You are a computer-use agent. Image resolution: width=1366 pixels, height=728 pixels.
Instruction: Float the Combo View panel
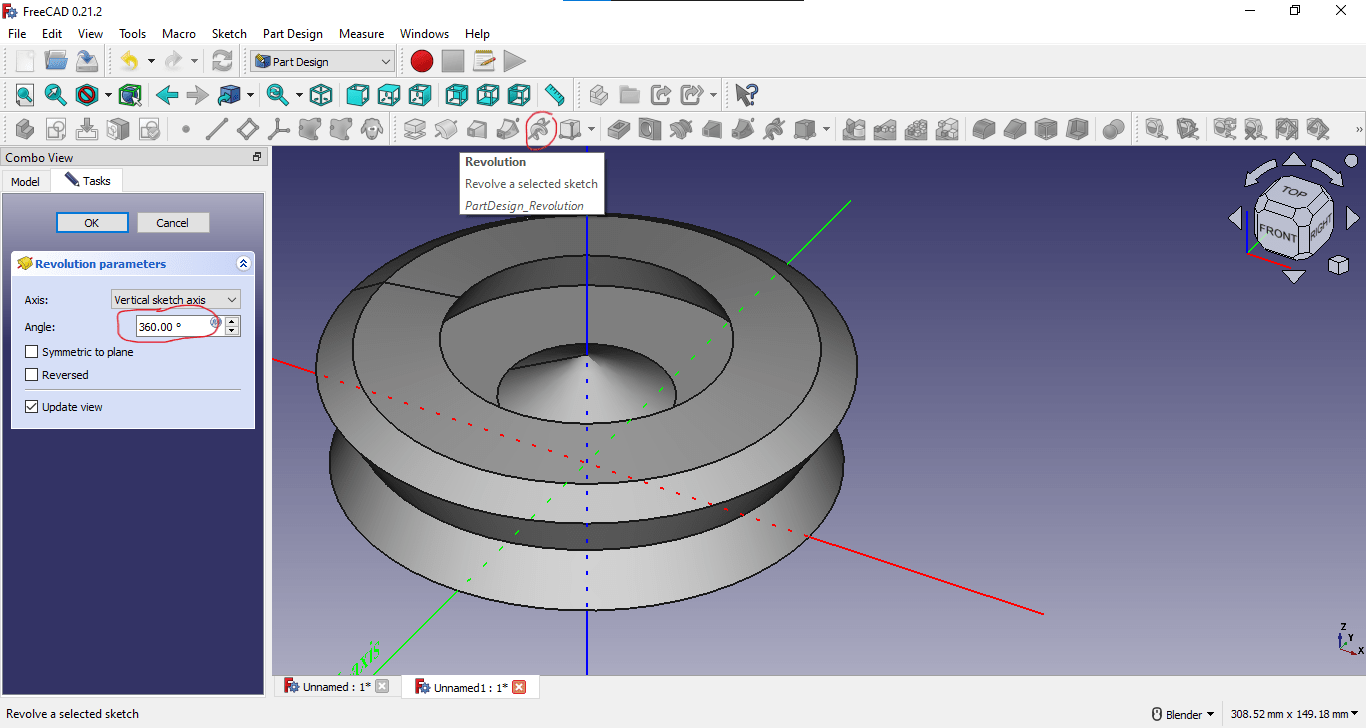coord(257,157)
